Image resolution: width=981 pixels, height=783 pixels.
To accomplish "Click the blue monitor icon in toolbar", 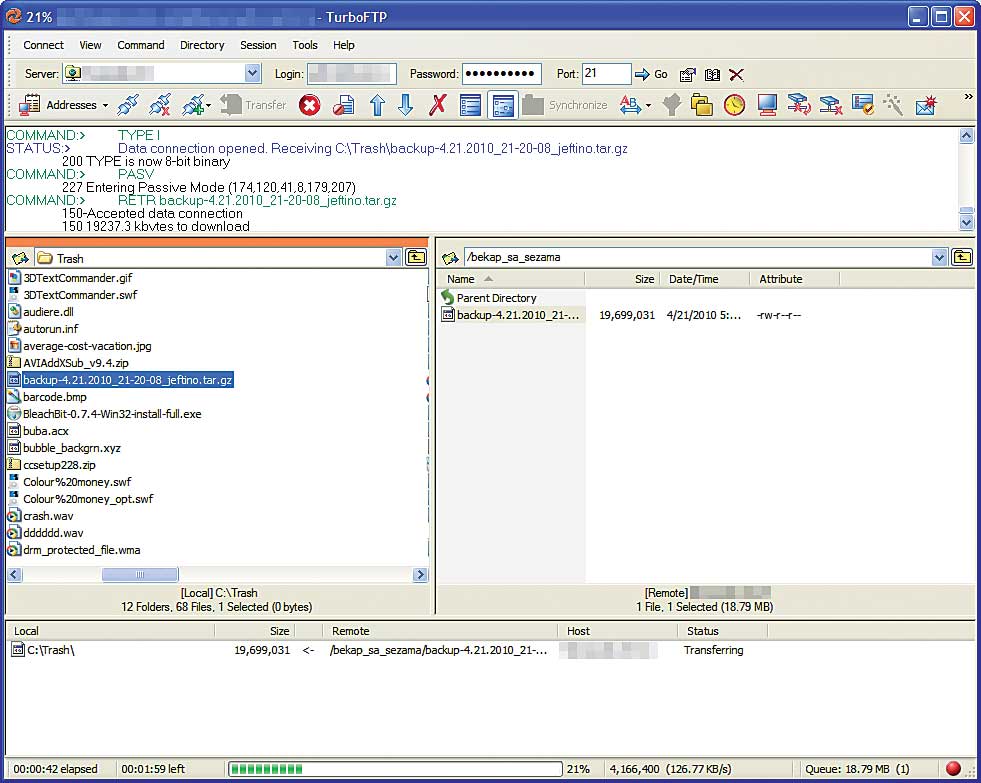I will (x=767, y=105).
